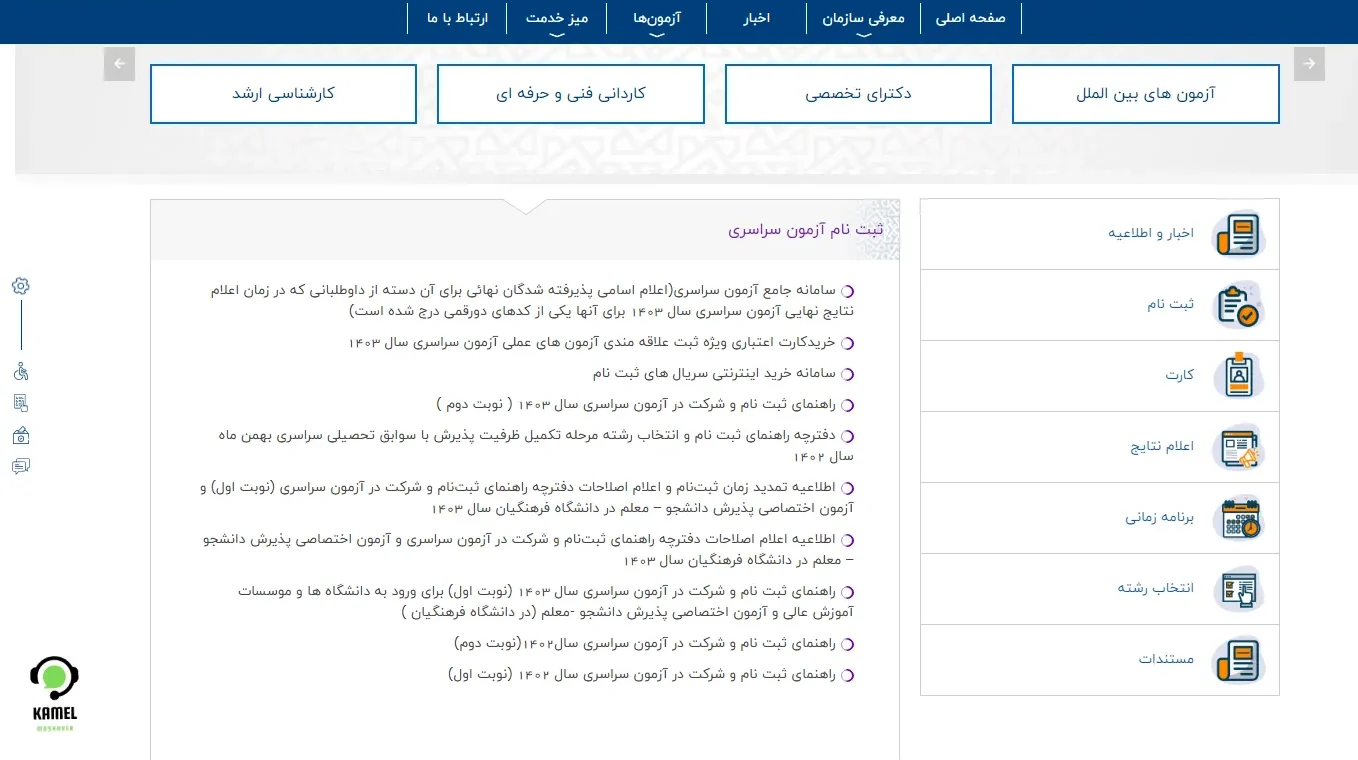Open راهنمای آزمون سراسری ۱۴۰۲ (نوبت اول) link
The height and width of the screenshot is (760, 1358).
pyautogui.click(x=643, y=674)
